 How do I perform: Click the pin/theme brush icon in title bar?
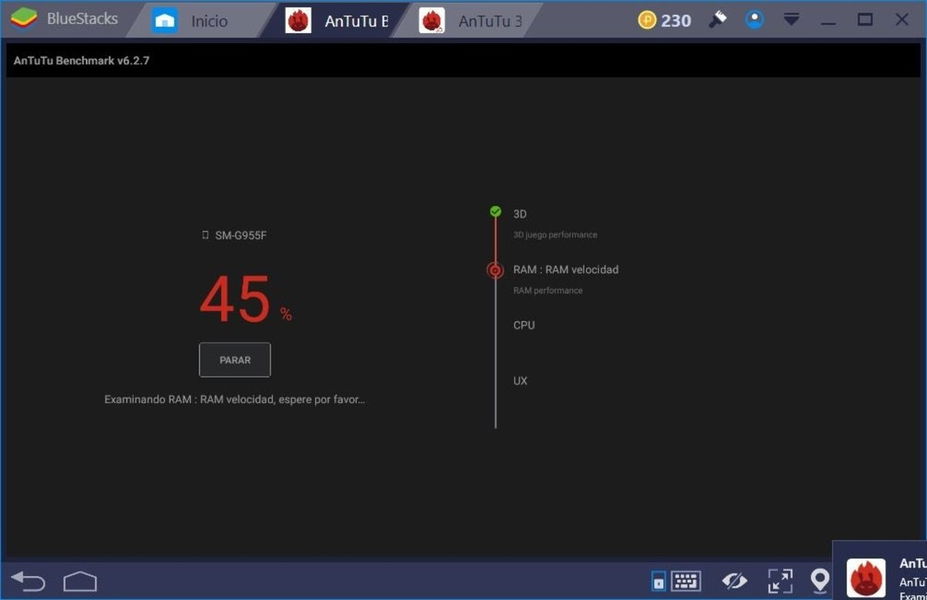click(718, 20)
